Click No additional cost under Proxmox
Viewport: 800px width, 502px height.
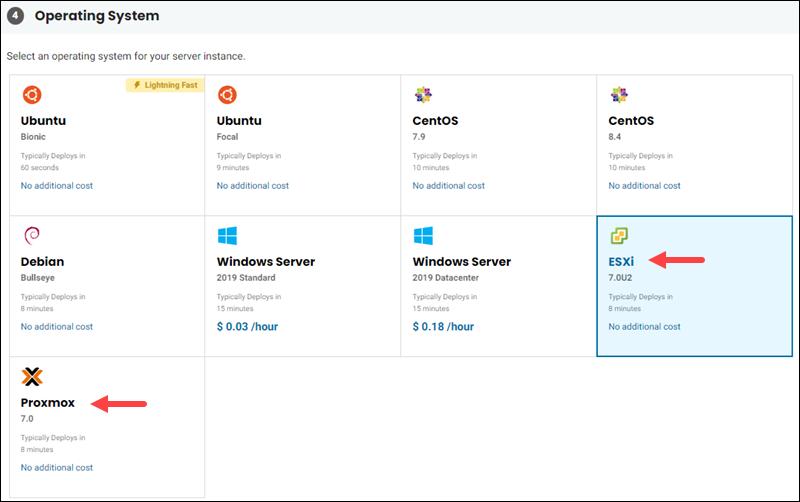pyautogui.click(x=57, y=468)
